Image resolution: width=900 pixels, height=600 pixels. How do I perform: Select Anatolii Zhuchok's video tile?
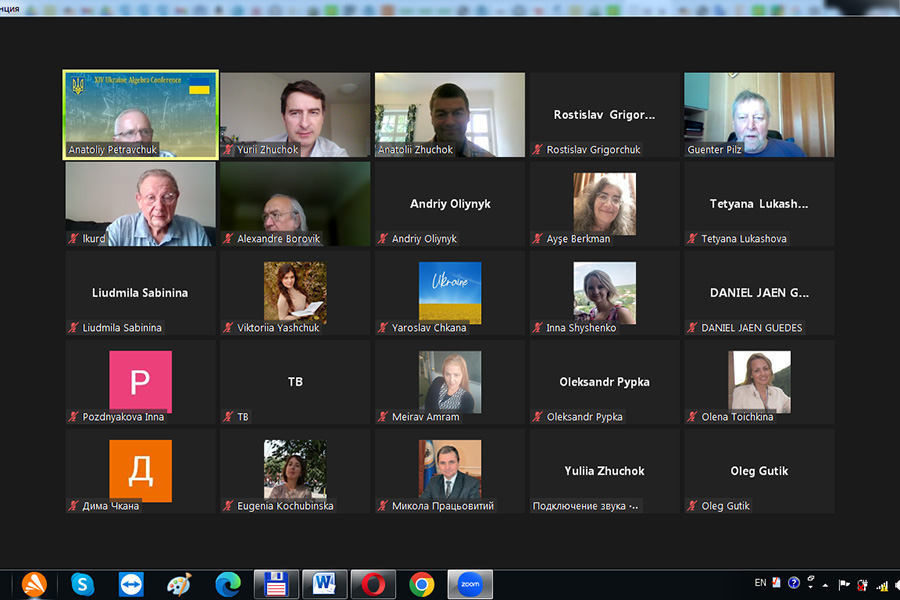pos(449,115)
